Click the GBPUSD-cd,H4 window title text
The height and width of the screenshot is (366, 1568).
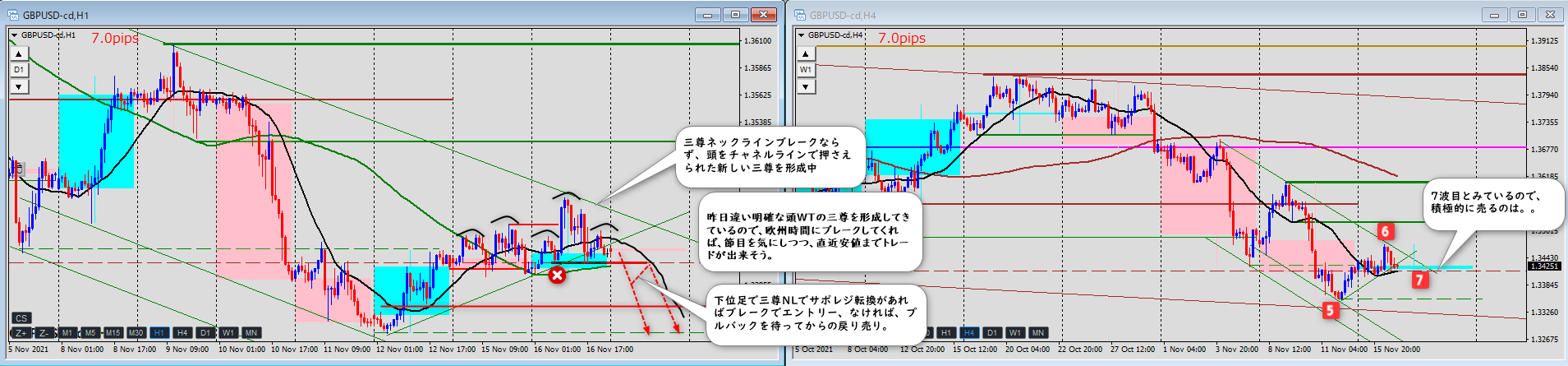[x=843, y=16]
